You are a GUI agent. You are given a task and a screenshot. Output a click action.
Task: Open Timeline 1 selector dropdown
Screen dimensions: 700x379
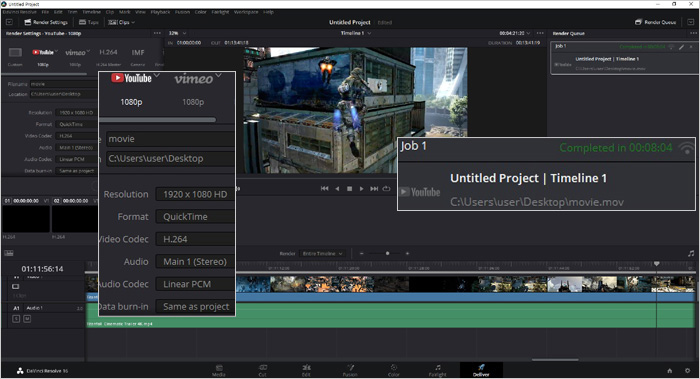pos(356,33)
